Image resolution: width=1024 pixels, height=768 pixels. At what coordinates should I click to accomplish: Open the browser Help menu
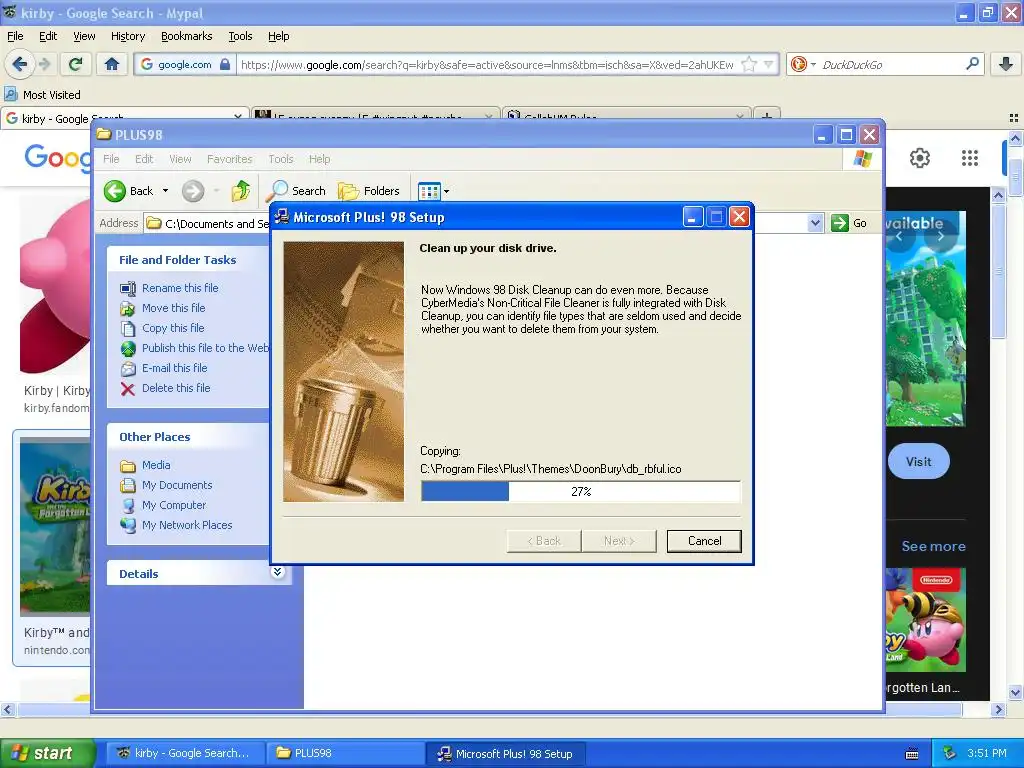coord(278,36)
